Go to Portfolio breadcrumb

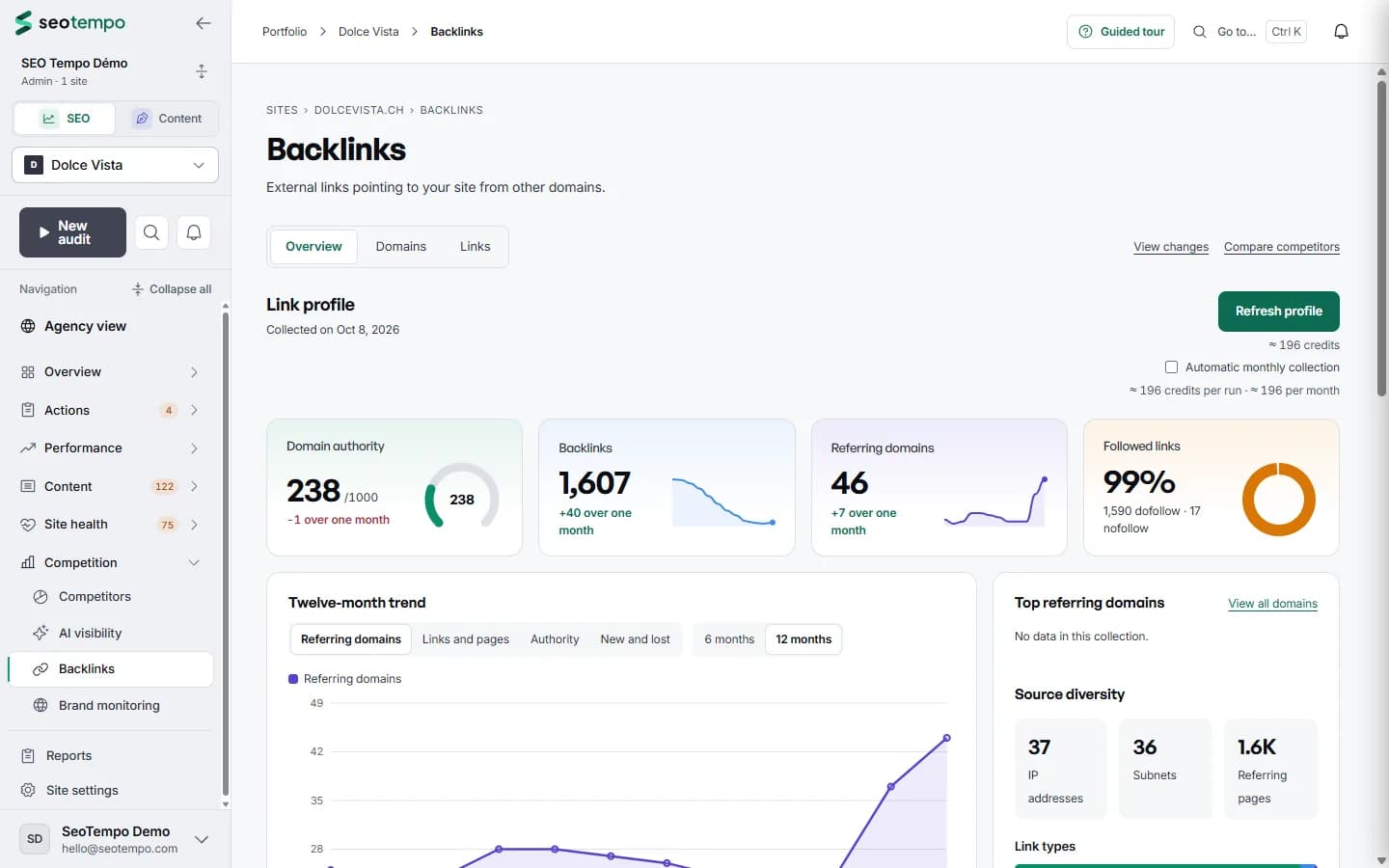pyautogui.click(x=285, y=32)
